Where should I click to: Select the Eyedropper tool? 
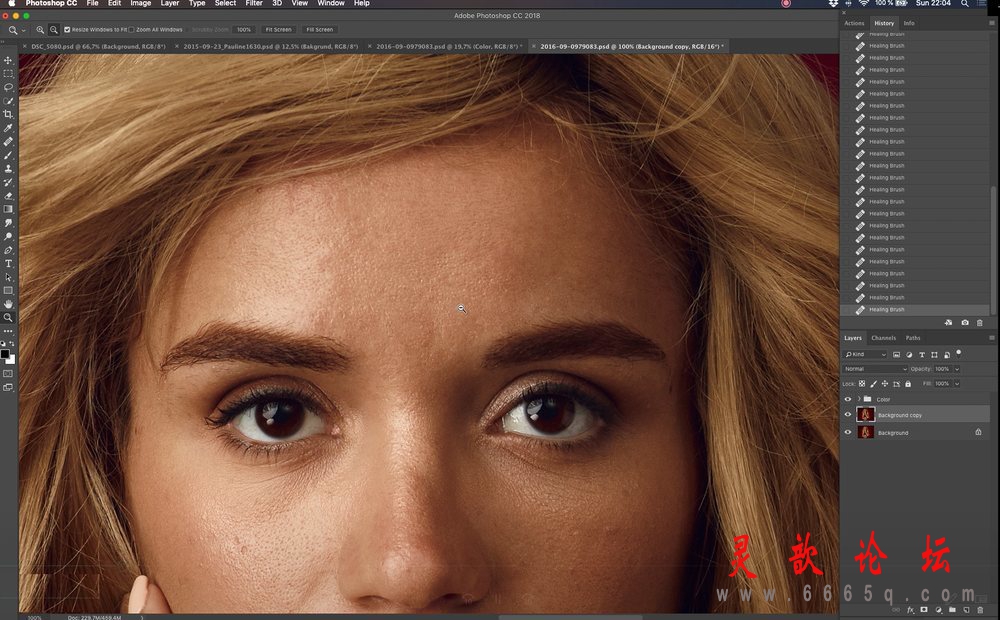tap(8, 128)
